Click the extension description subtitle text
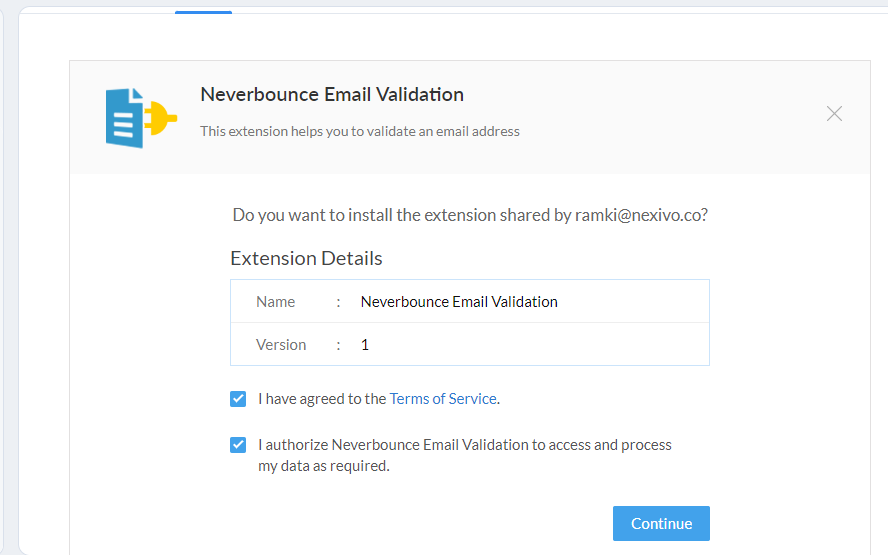Screen dimensions: 888x555 coord(359,131)
